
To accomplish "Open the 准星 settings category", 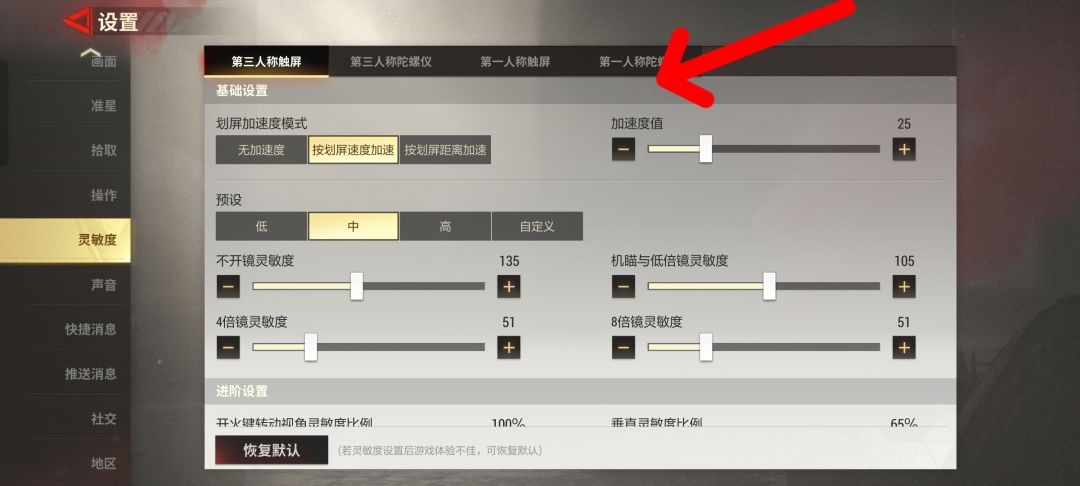I will point(103,106).
